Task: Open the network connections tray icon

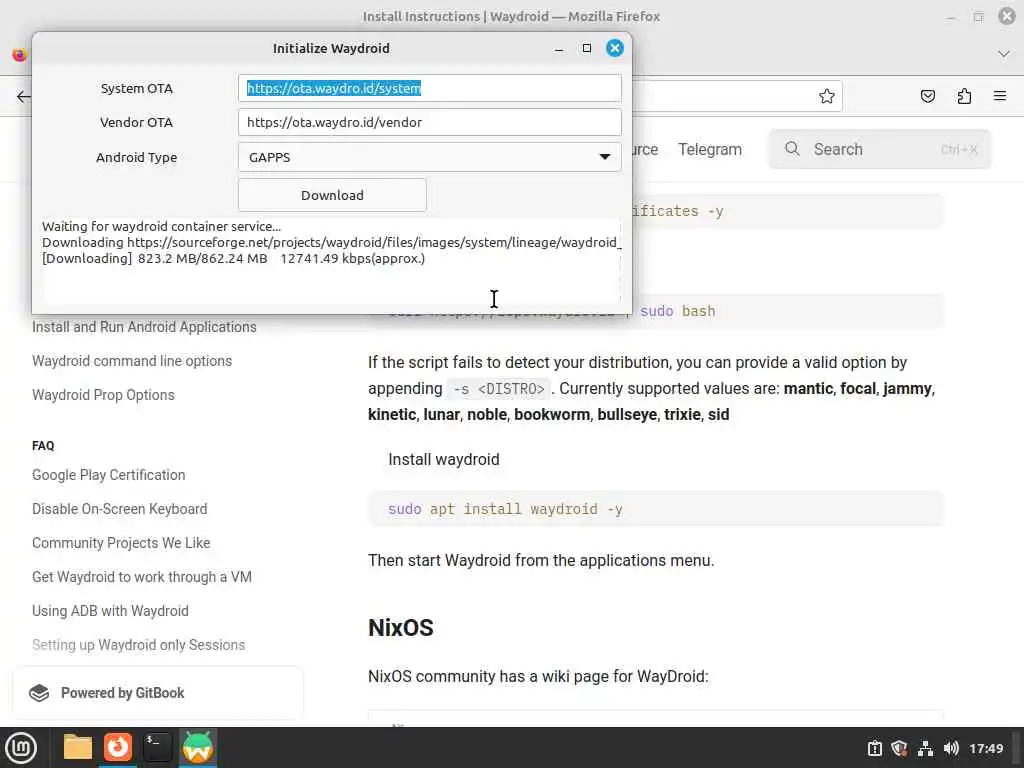Action: 925,748
